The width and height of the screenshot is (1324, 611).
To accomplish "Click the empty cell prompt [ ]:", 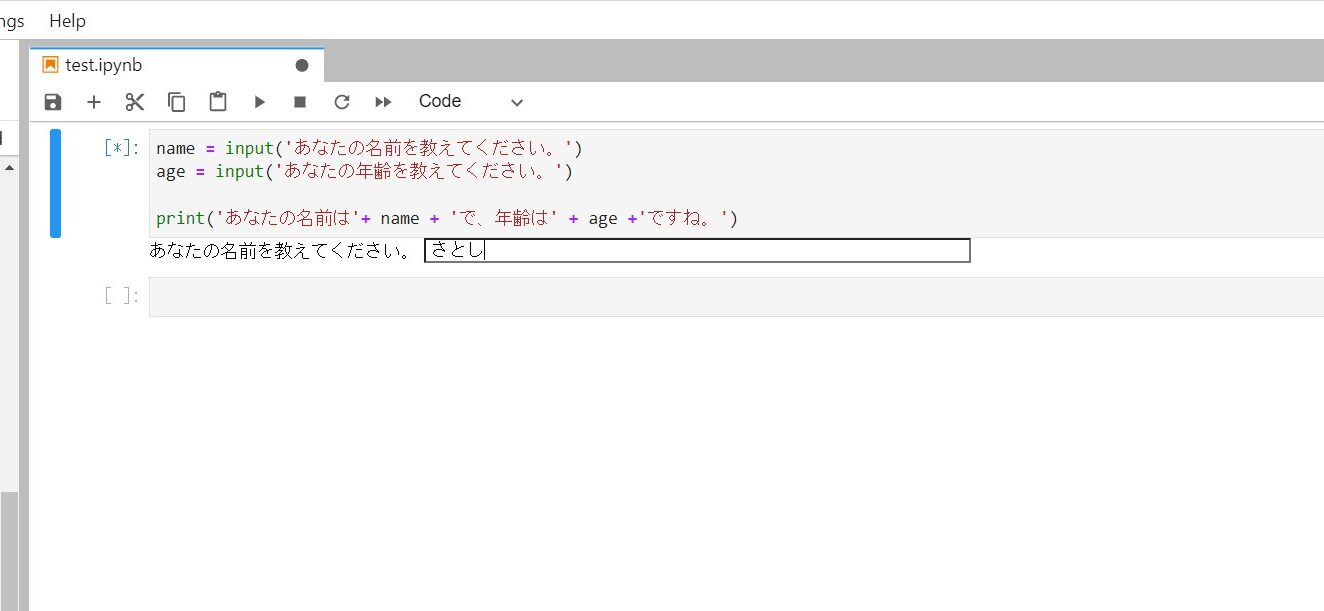I will click(122, 295).
